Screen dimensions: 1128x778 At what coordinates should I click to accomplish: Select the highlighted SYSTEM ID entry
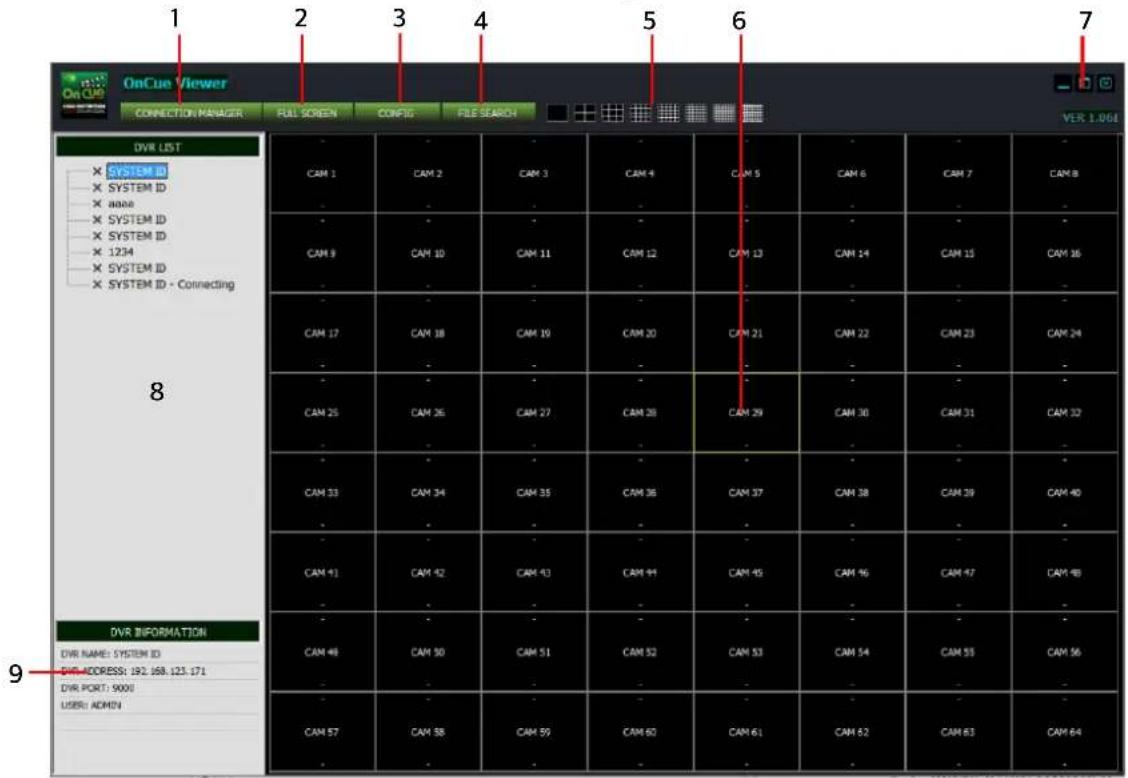(x=137, y=171)
